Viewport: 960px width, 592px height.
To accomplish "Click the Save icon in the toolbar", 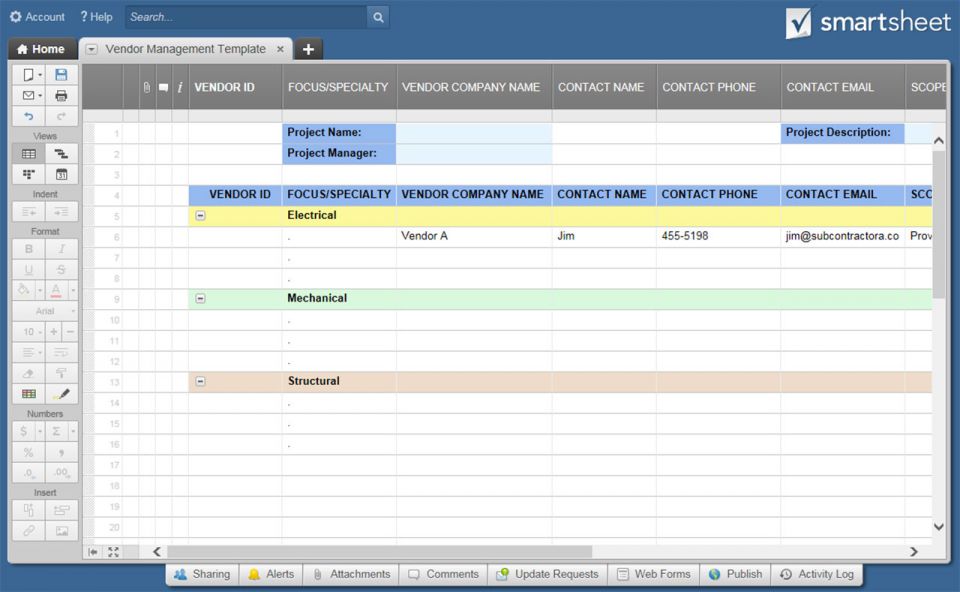I will [61, 75].
